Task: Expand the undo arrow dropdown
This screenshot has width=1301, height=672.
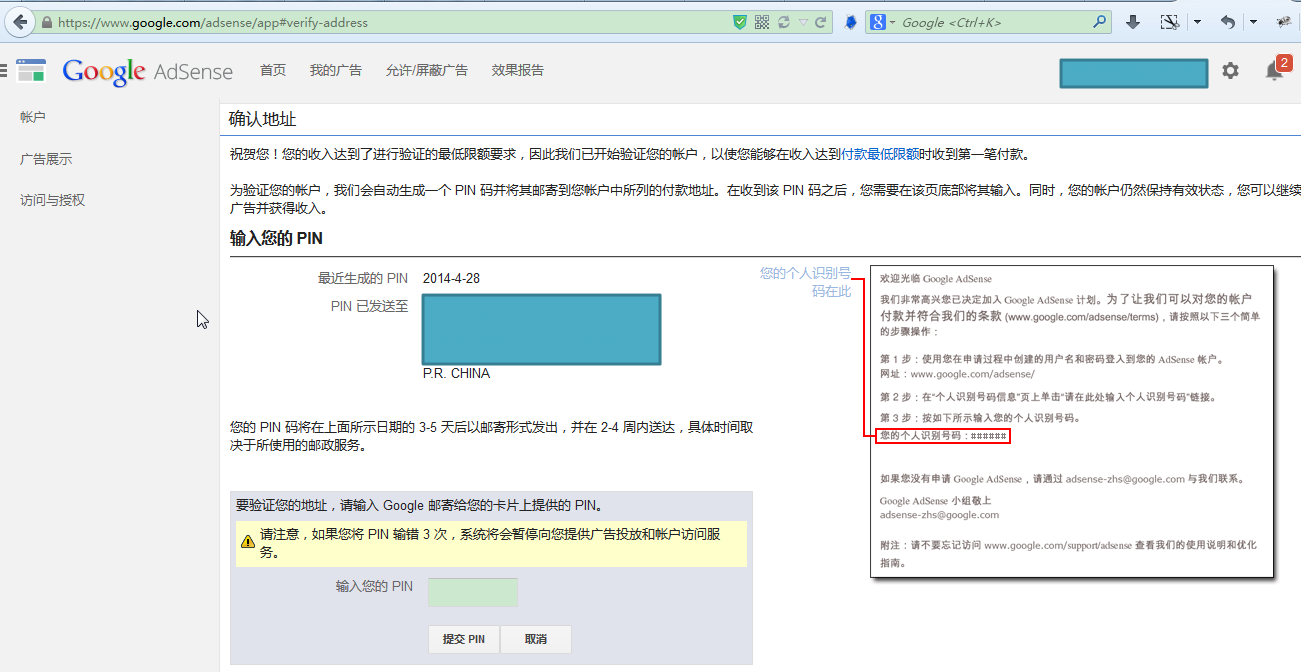Action: click(x=1253, y=22)
